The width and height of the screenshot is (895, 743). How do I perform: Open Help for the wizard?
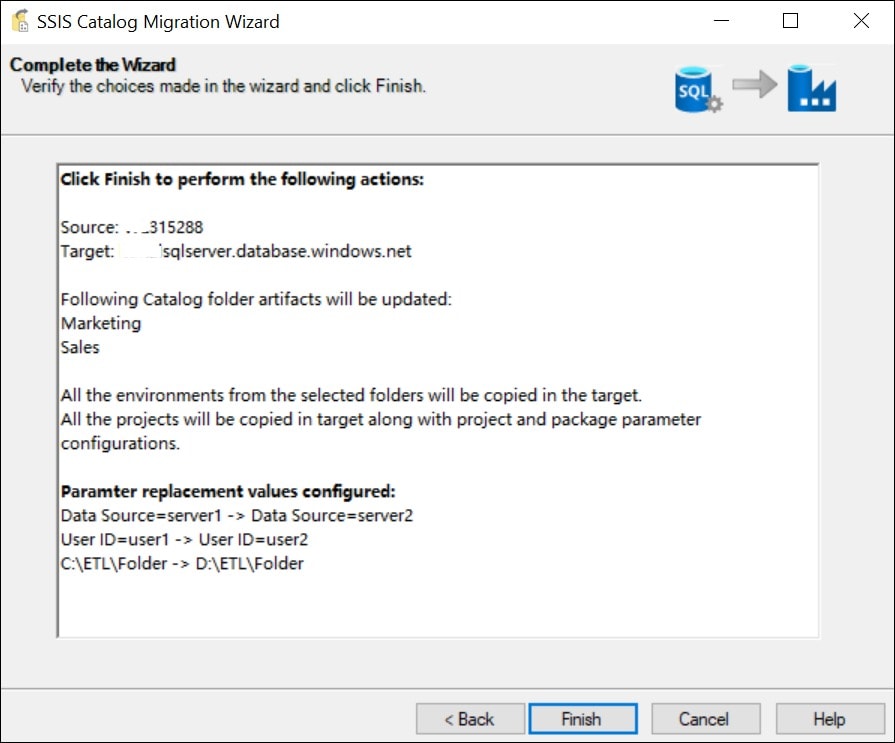[x=829, y=719]
